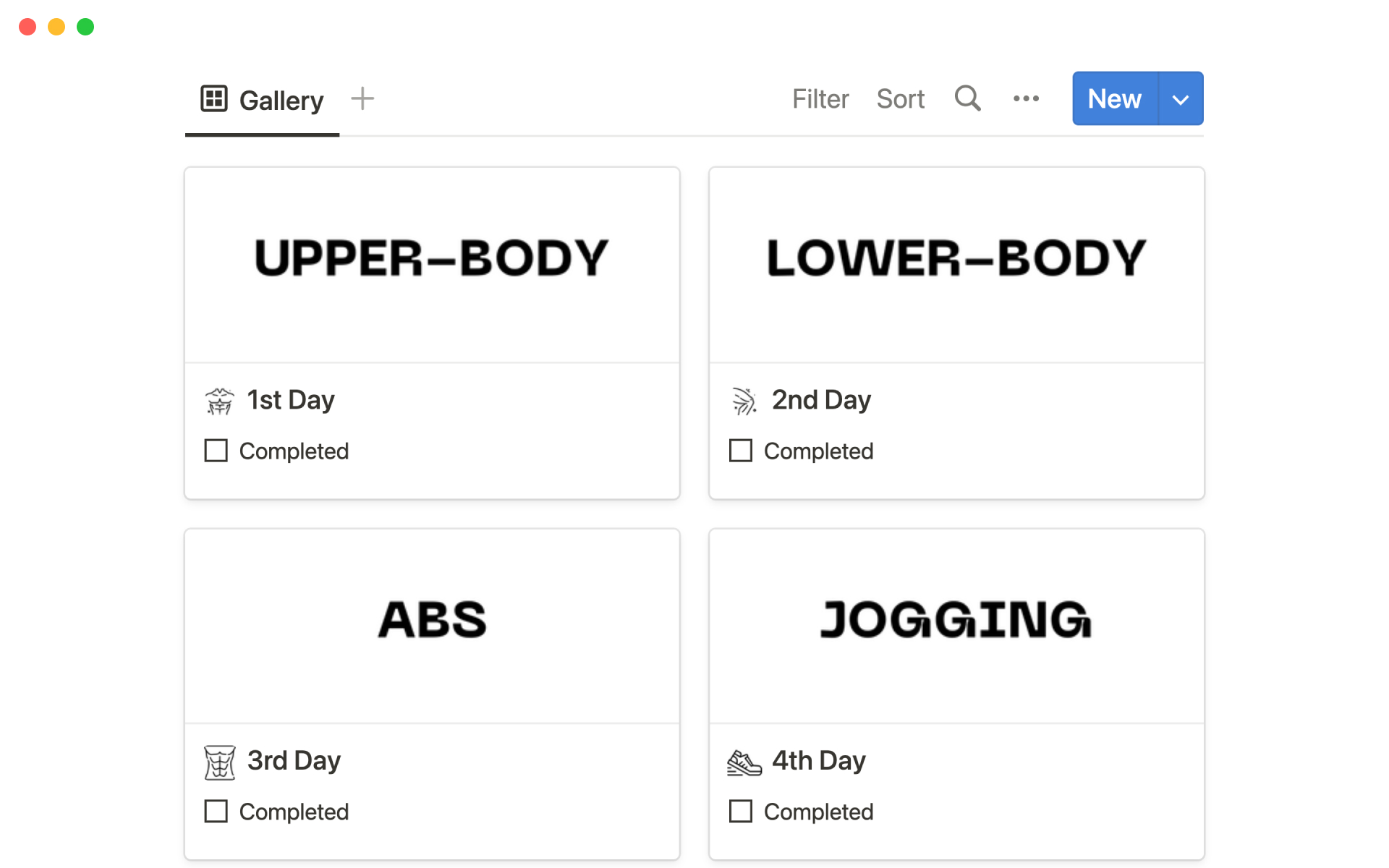Click the sneaker icon beside 4th Day
Viewport: 1389px width, 868px height.
(x=744, y=762)
